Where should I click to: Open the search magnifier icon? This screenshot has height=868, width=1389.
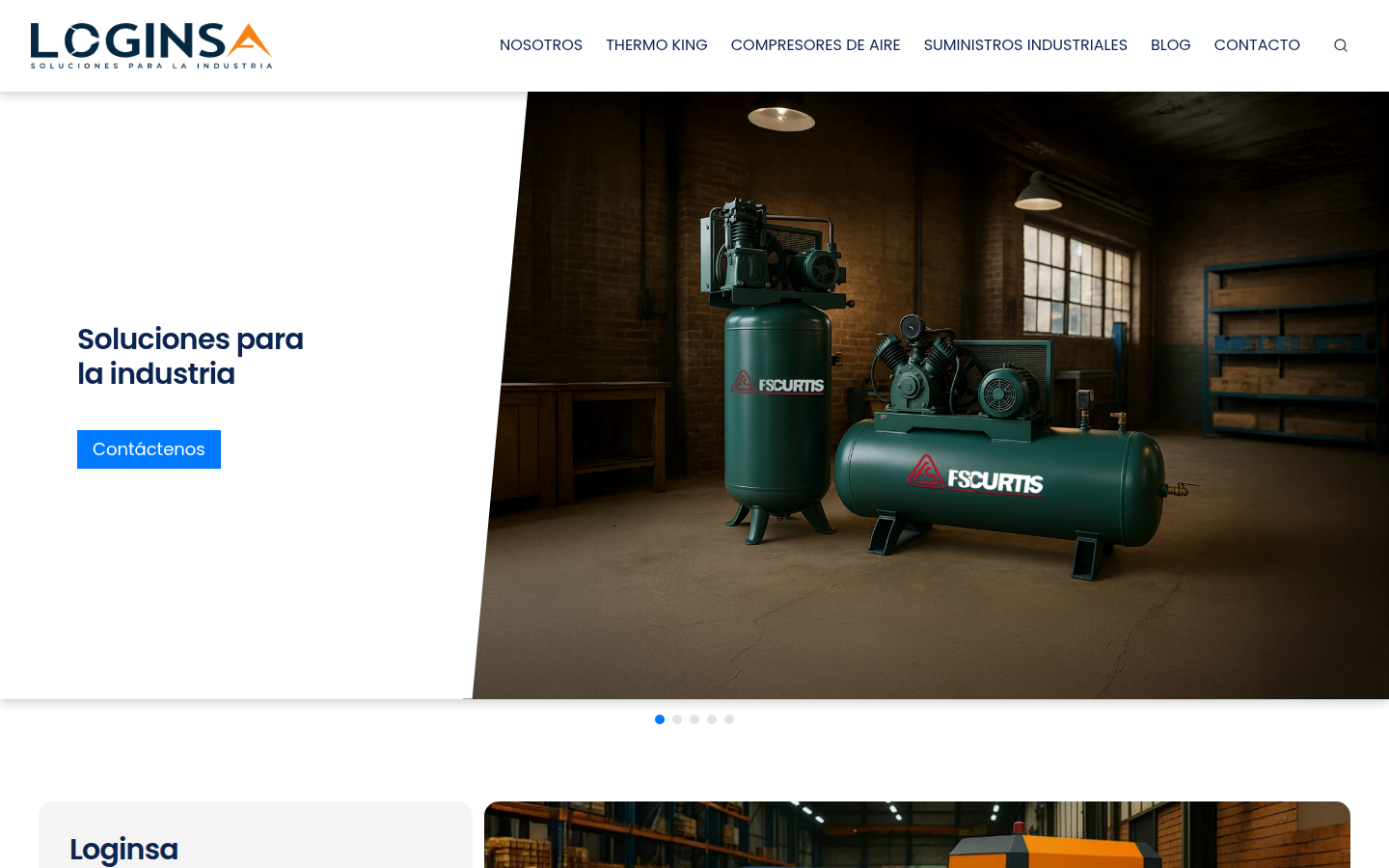1340,45
